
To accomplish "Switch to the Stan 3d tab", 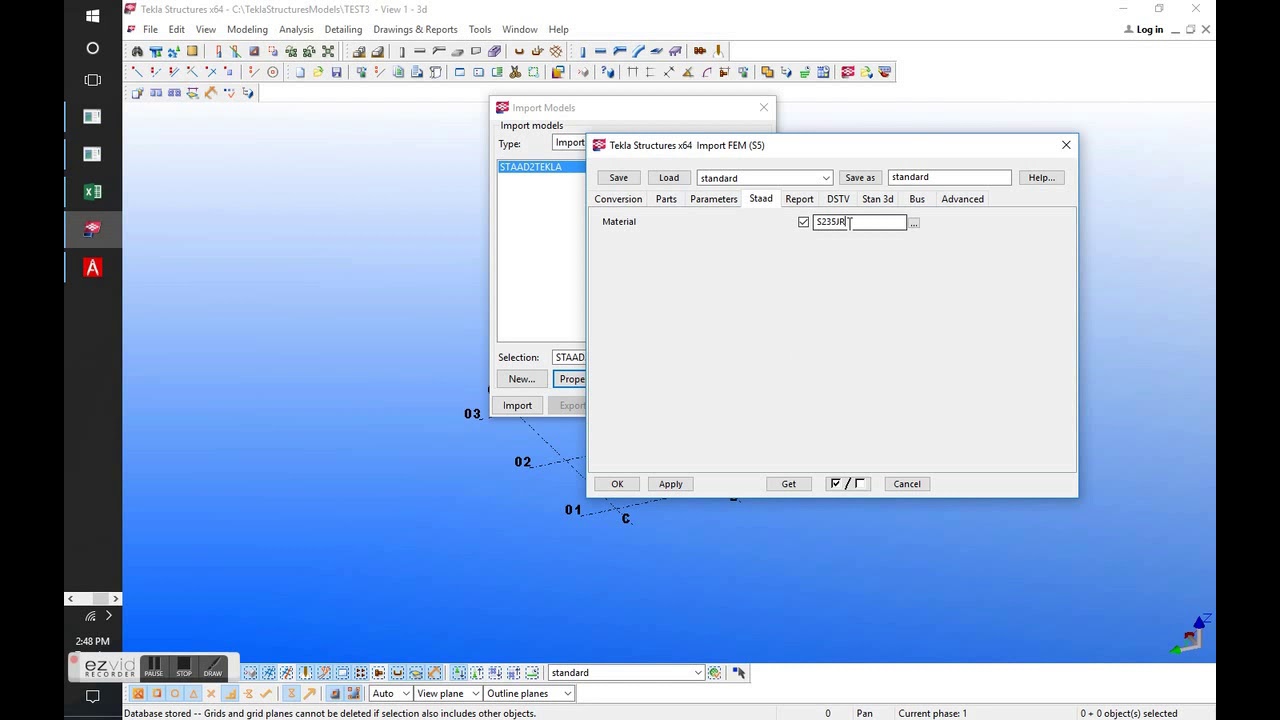I will (x=877, y=199).
